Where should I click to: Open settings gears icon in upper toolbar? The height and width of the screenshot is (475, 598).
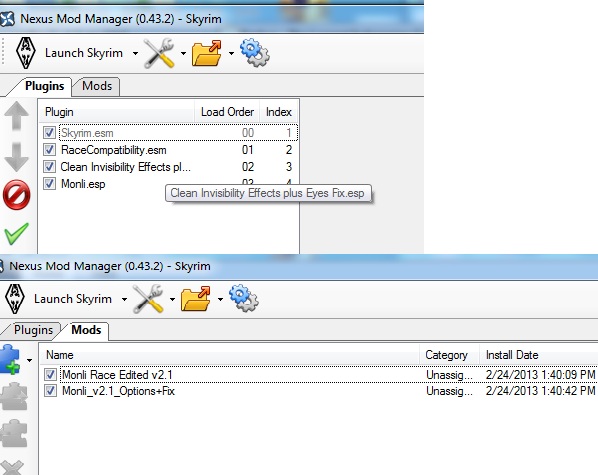pos(254,53)
